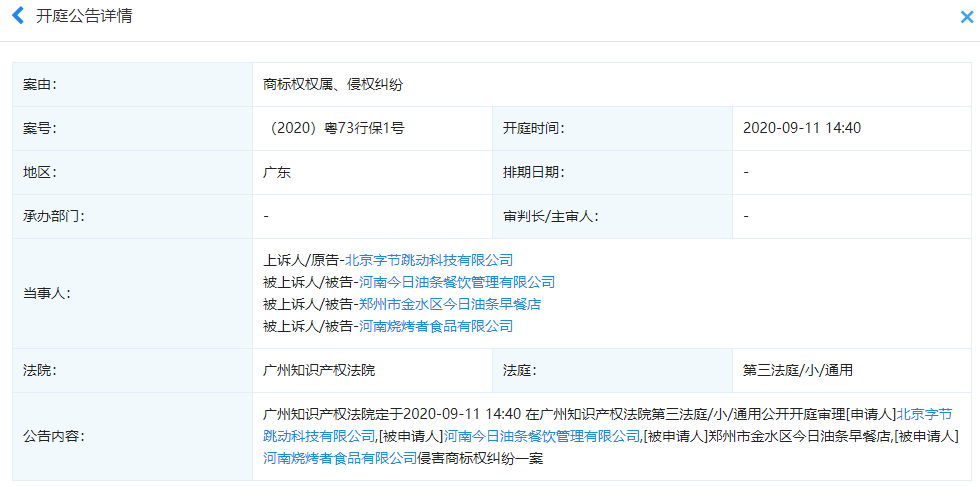Click the back arrow beside 开庭公告详情

click(x=17, y=17)
